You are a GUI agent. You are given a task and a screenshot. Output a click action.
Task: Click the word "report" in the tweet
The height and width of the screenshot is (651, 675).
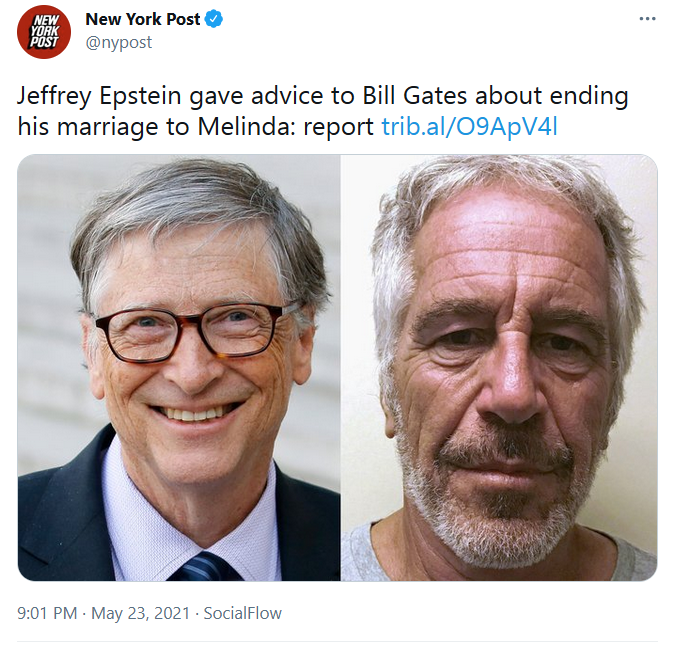347,128
